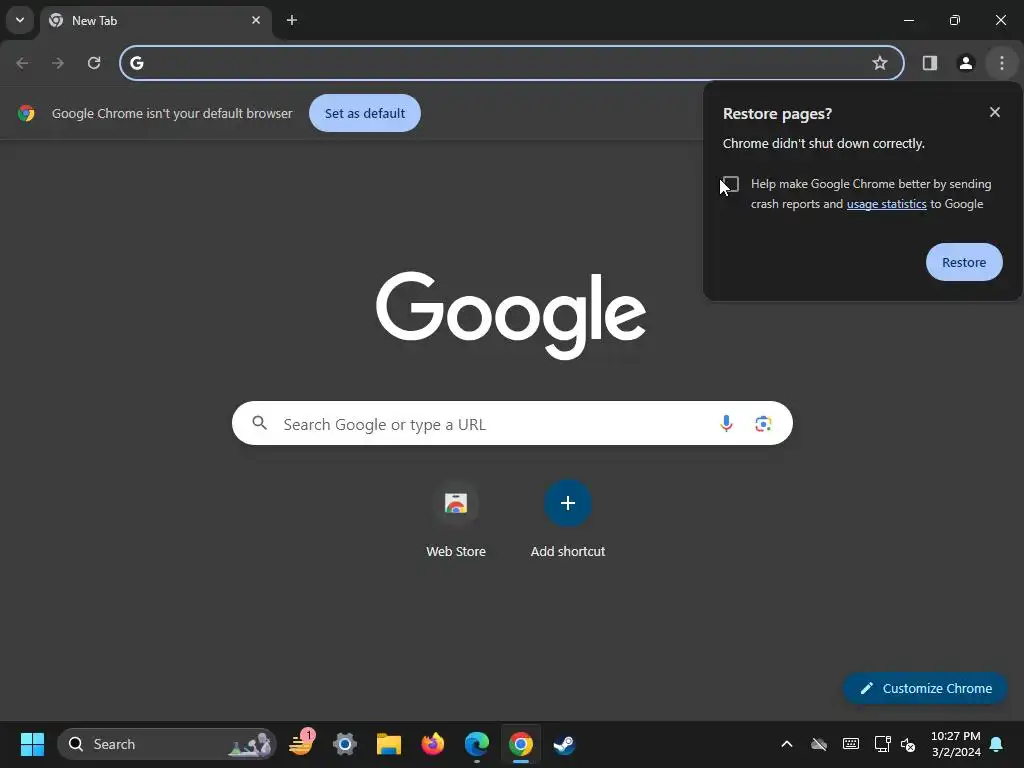Open the touch keyboard tray icon

click(x=851, y=744)
